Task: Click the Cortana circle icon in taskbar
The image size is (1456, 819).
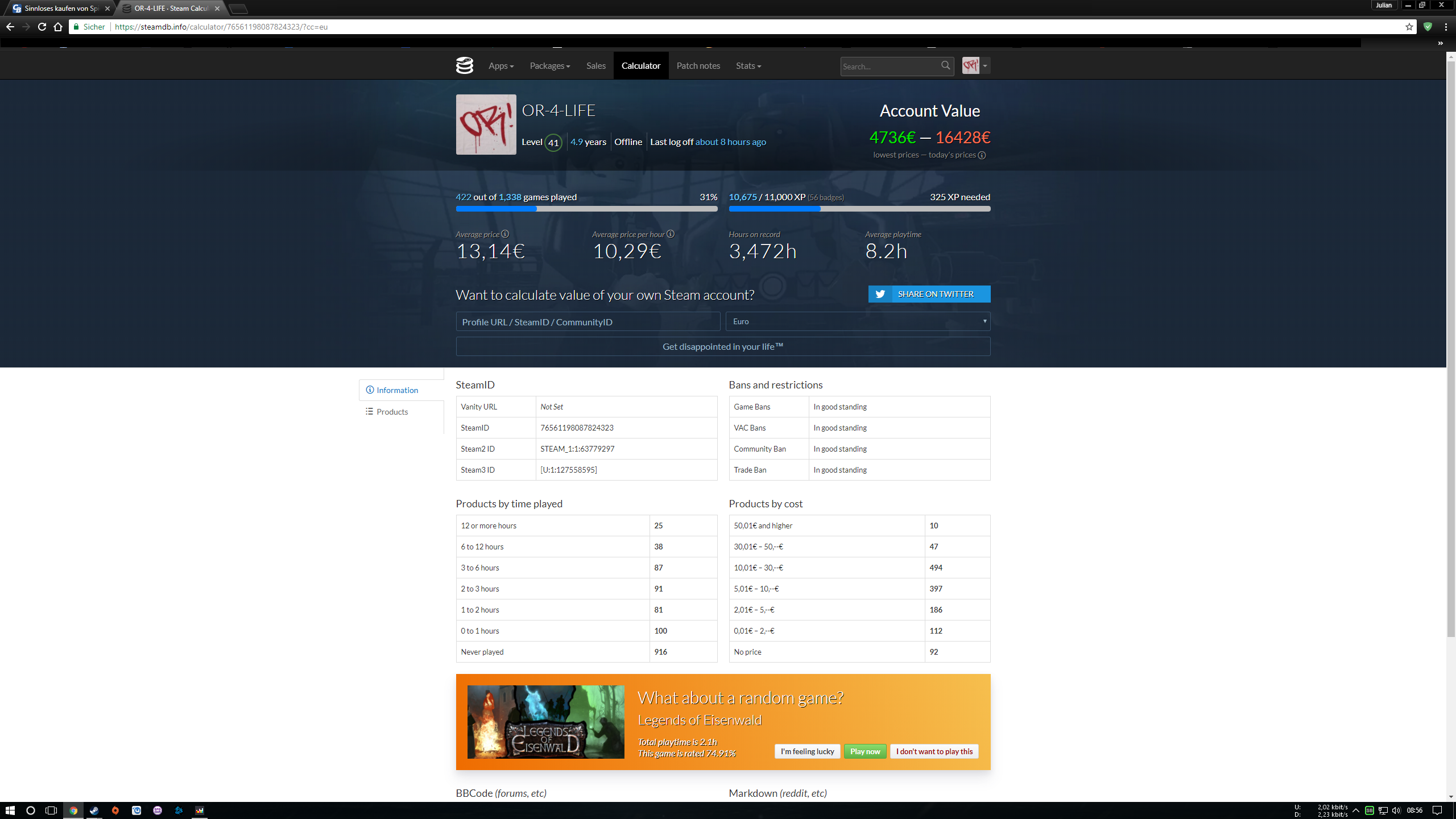Action: pyautogui.click(x=31, y=810)
